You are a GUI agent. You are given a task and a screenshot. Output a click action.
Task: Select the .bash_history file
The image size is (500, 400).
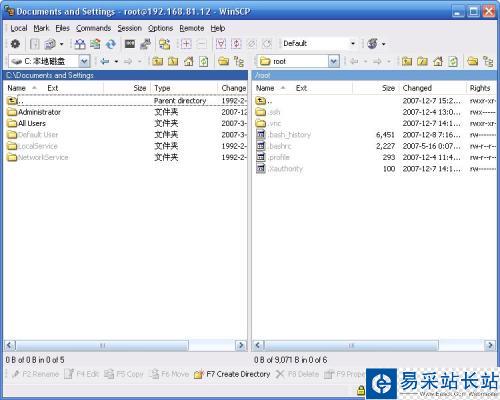point(284,135)
